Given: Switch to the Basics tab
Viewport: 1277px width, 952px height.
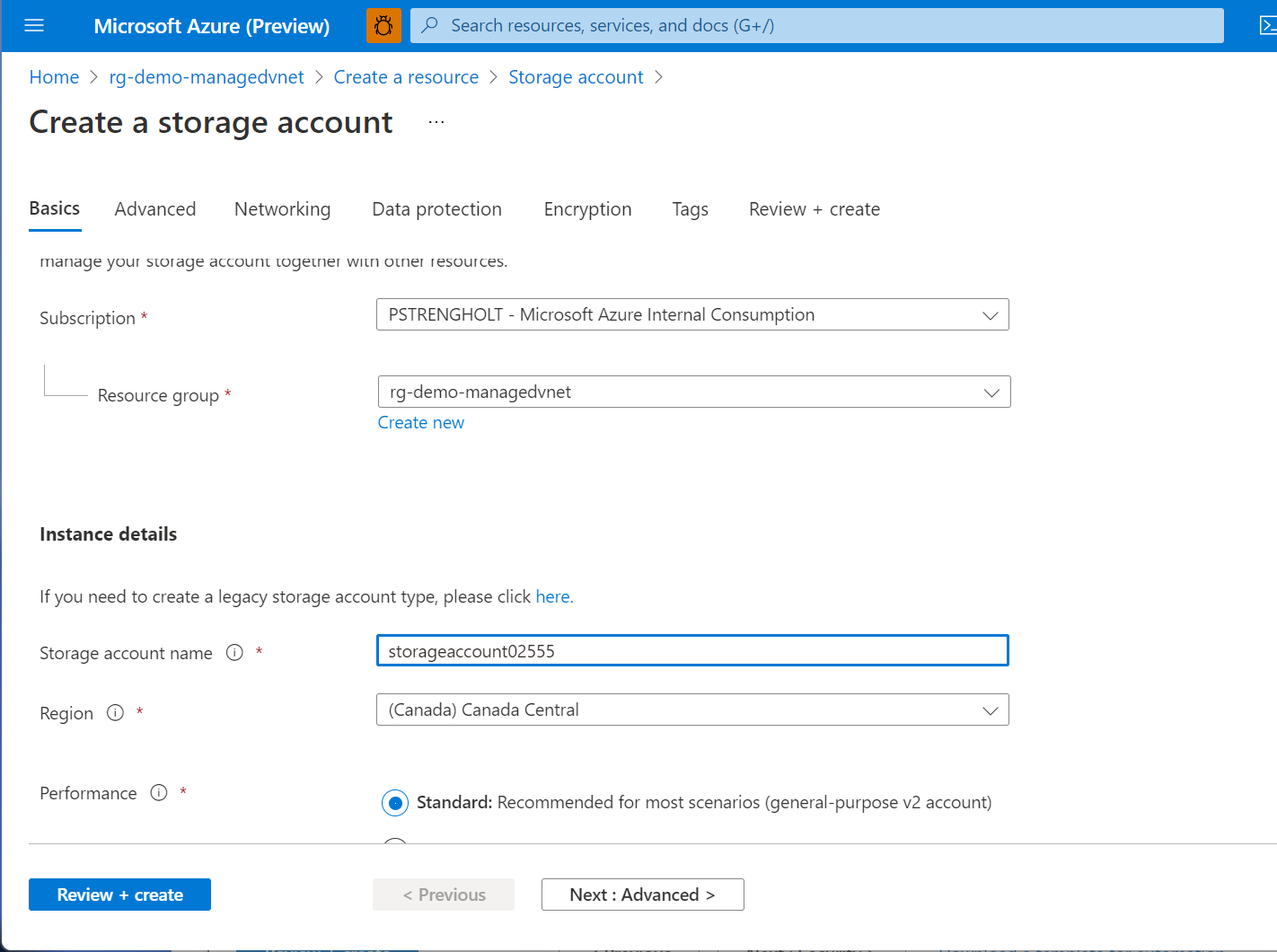Looking at the screenshot, I should pos(55,208).
